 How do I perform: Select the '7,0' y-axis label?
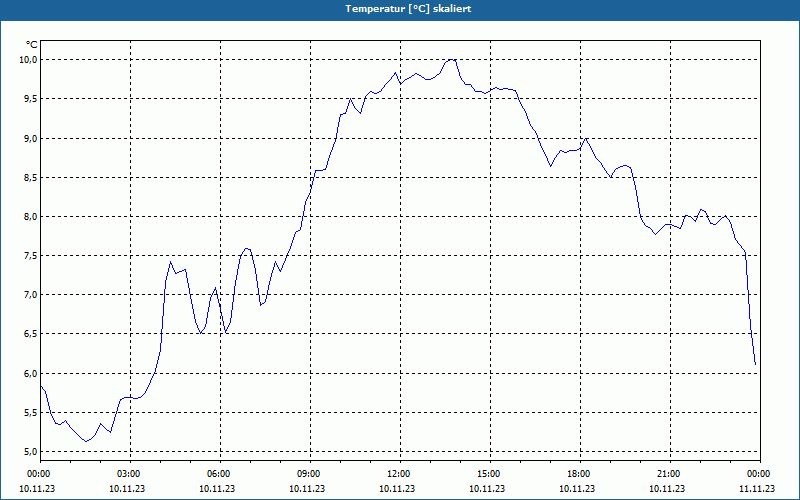(x=31, y=295)
